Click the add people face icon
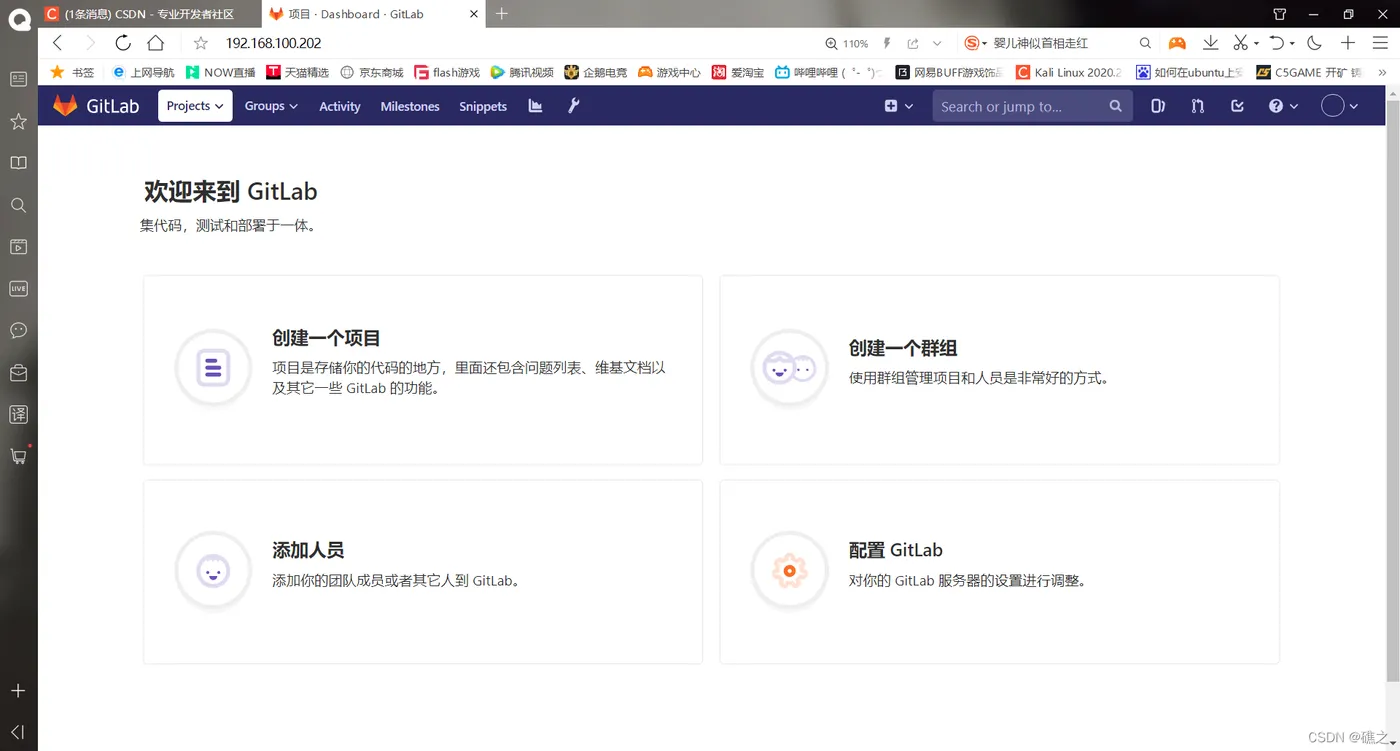The image size is (1400, 751). click(x=213, y=571)
